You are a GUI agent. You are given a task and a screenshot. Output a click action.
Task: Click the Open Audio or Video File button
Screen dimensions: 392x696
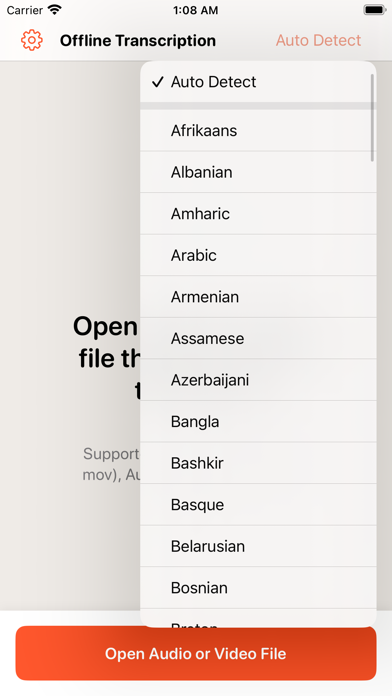196,653
